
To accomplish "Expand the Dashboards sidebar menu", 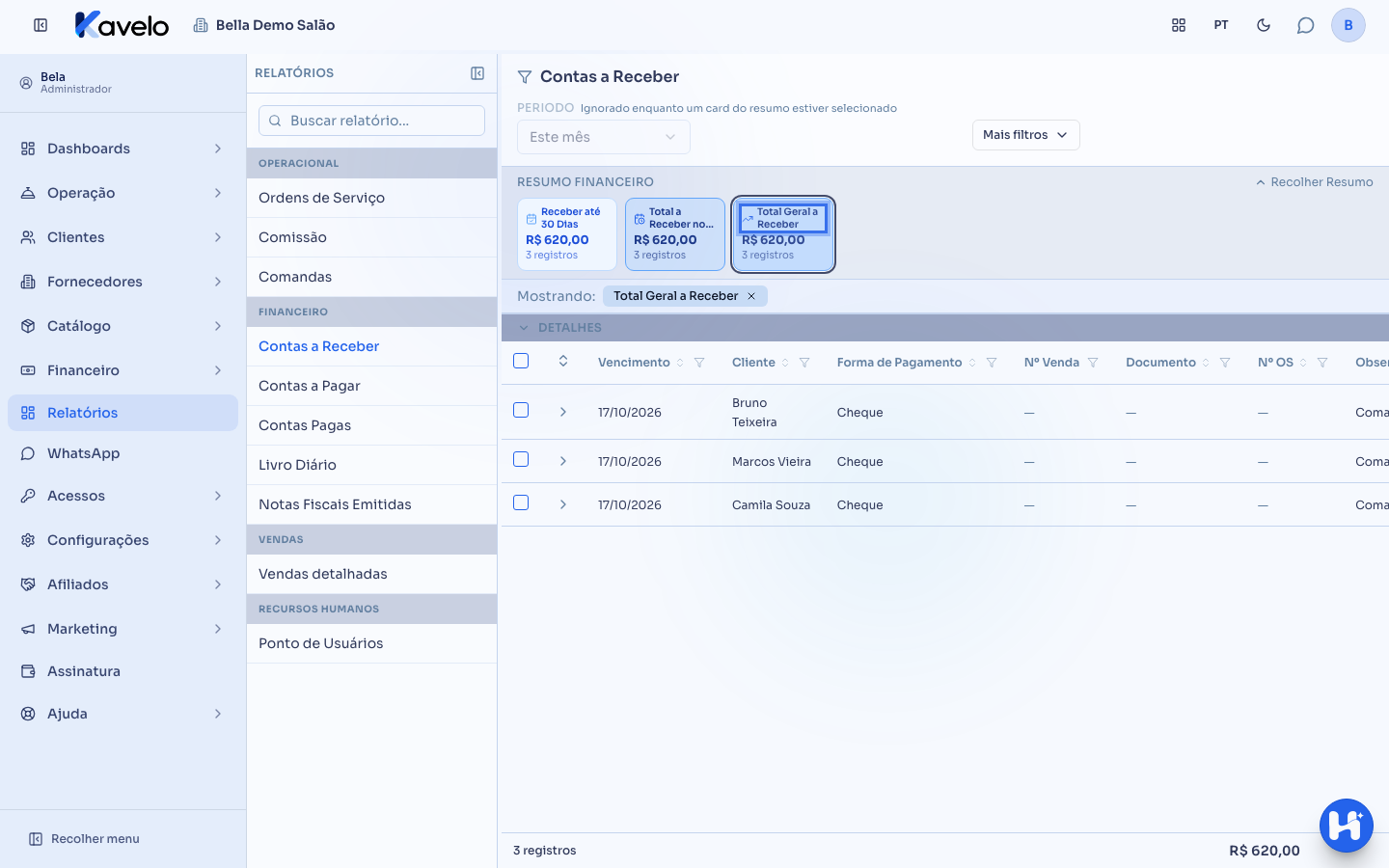I will click(123, 149).
